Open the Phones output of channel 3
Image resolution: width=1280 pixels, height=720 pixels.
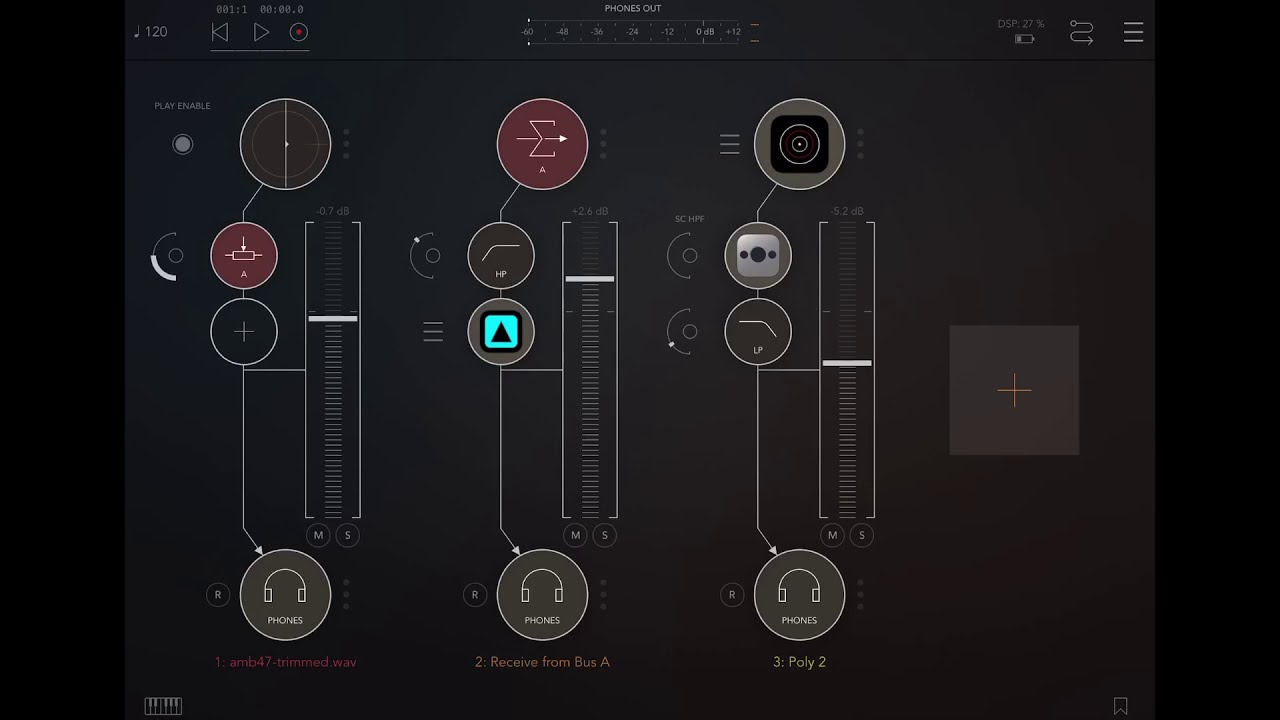coord(799,595)
